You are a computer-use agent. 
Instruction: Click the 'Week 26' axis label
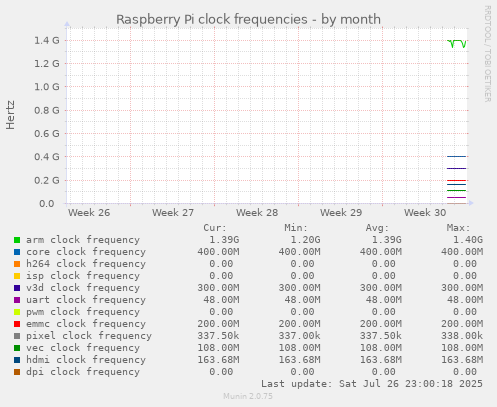click(x=89, y=213)
